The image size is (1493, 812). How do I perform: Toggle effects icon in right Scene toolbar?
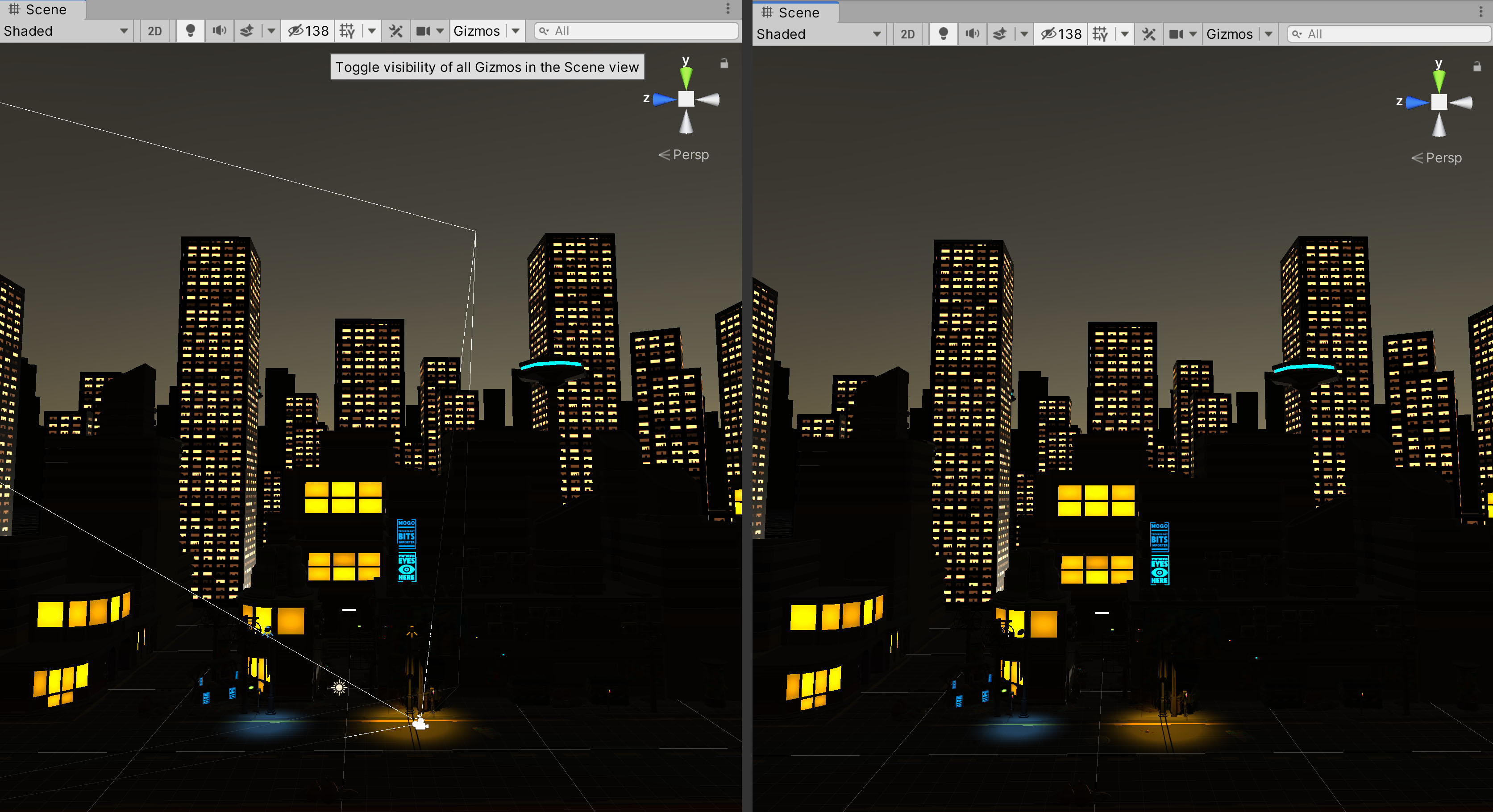pos(1000,34)
